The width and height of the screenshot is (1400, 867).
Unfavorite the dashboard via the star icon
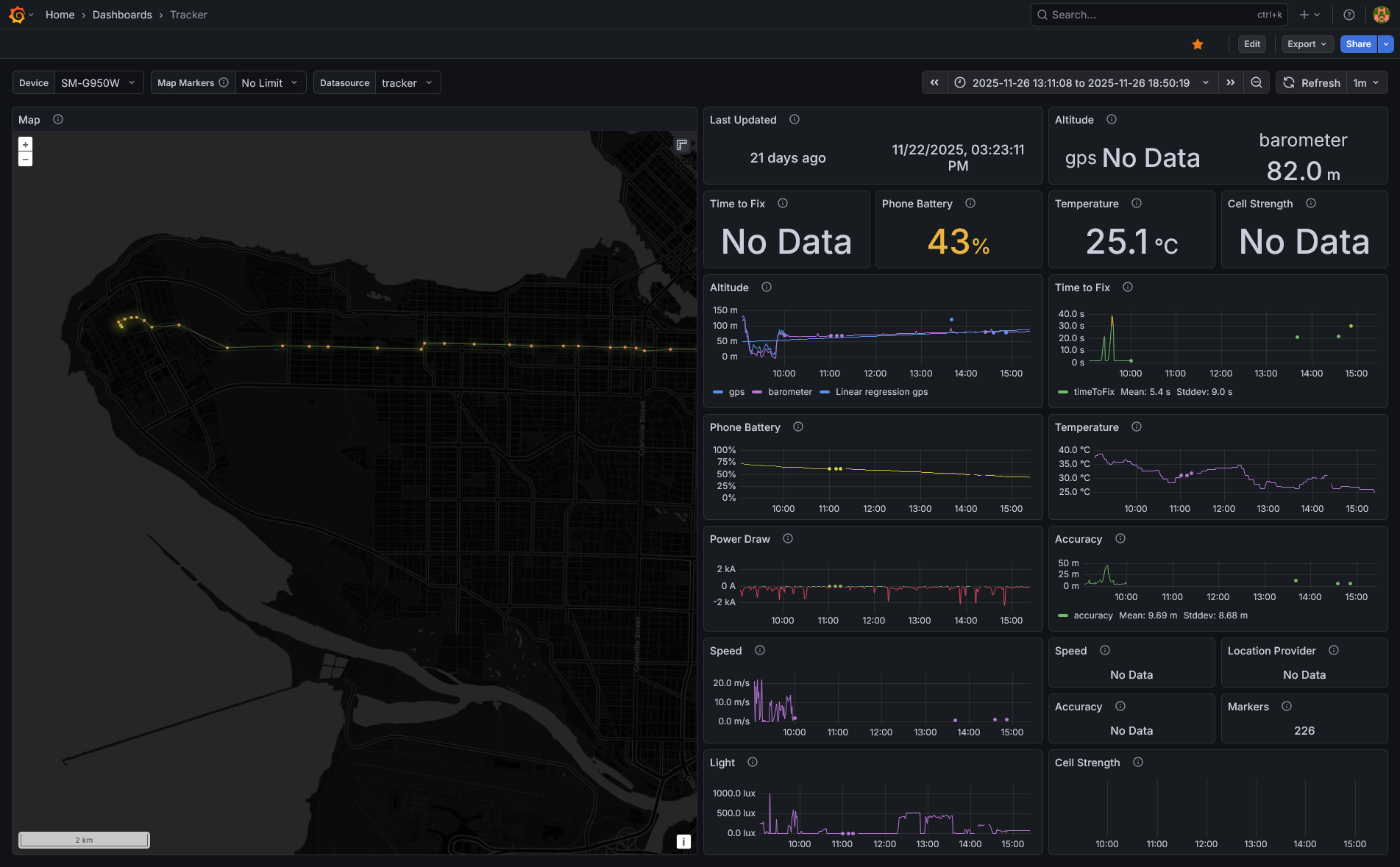(x=1198, y=43)
